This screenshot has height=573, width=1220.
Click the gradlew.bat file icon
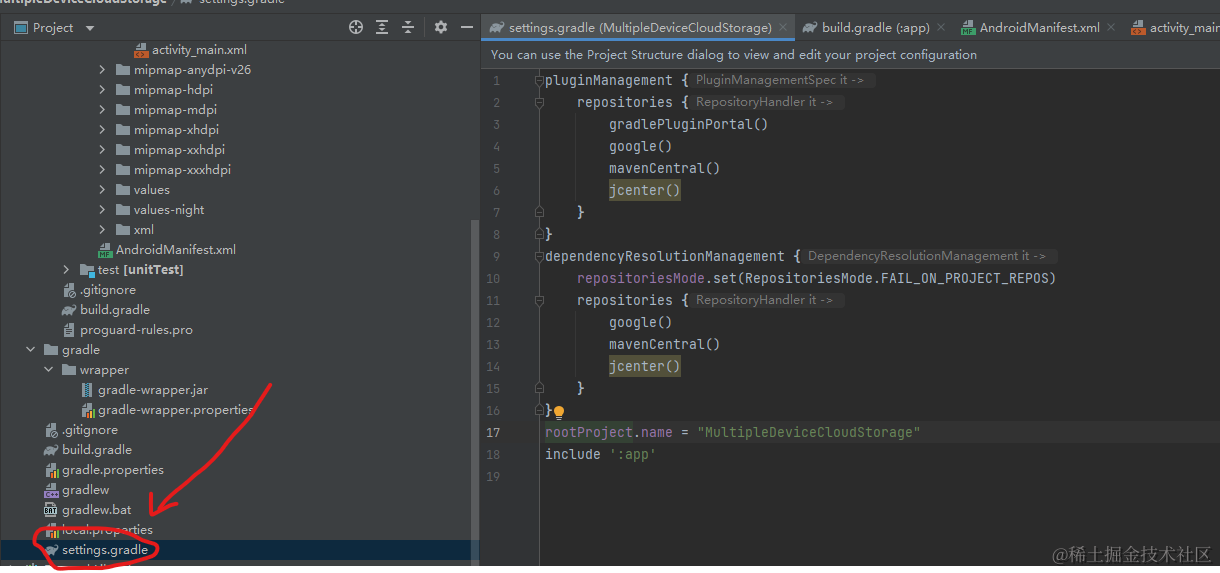click(51, 510)
